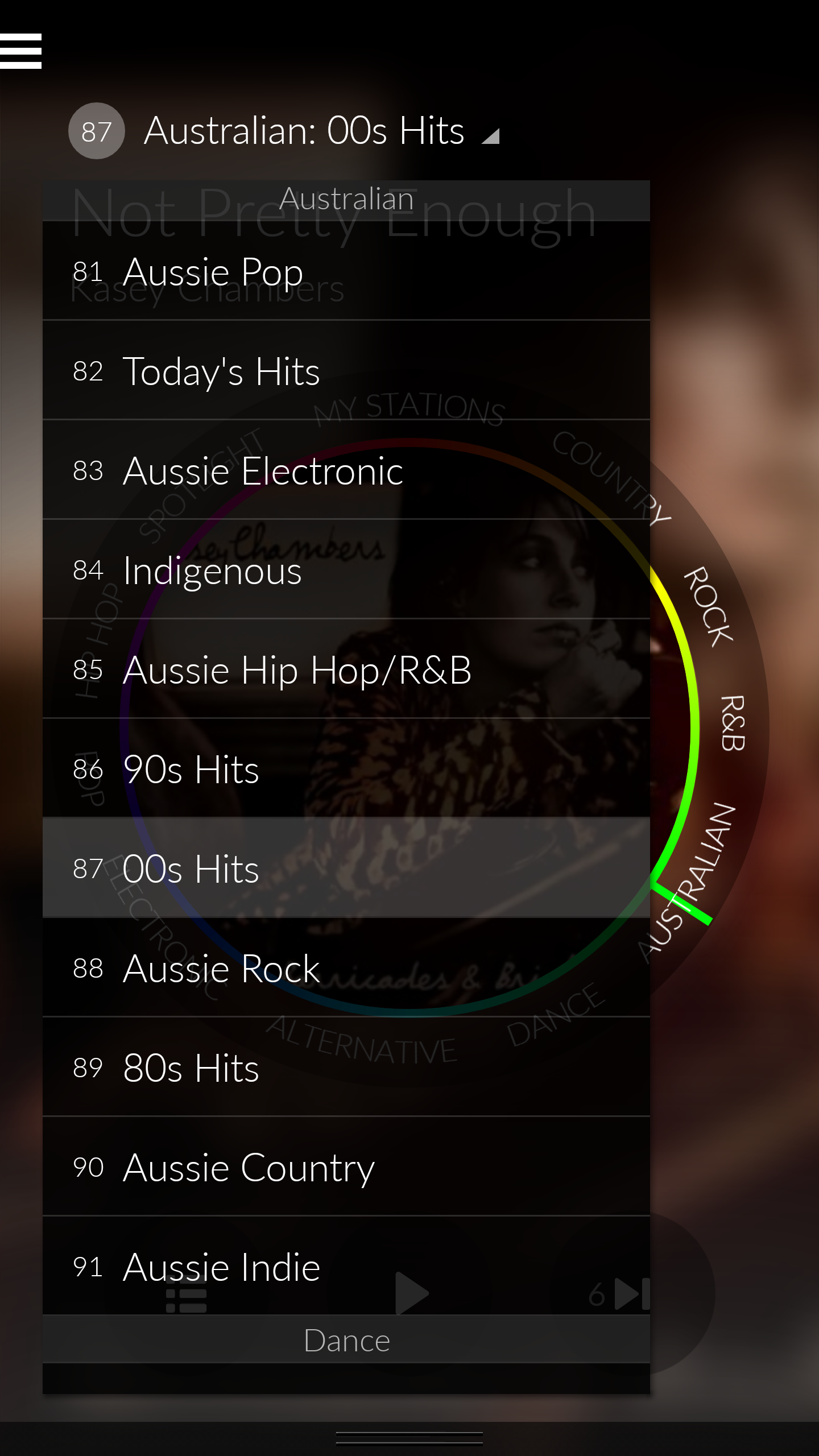Switch to Aussie Hip Hop/R&B
The image size is (819, 1456).
point(346,669)
